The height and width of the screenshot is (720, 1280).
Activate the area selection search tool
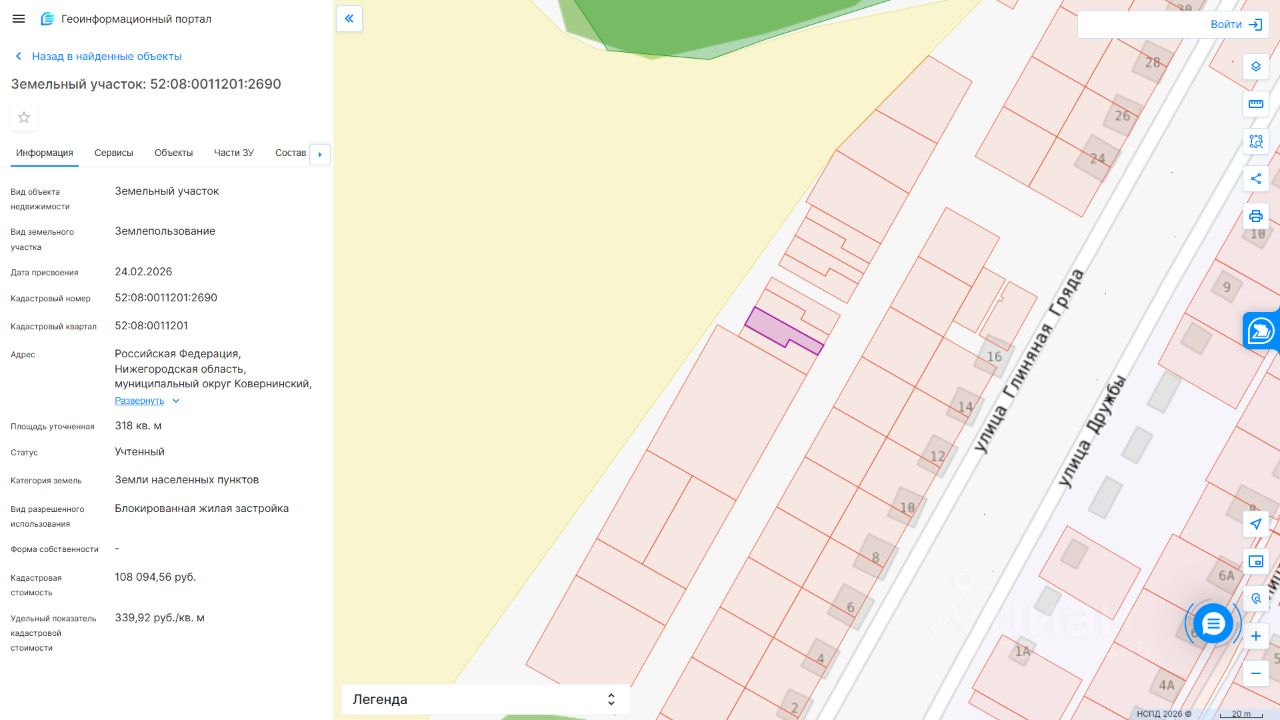click(1256, 141)
